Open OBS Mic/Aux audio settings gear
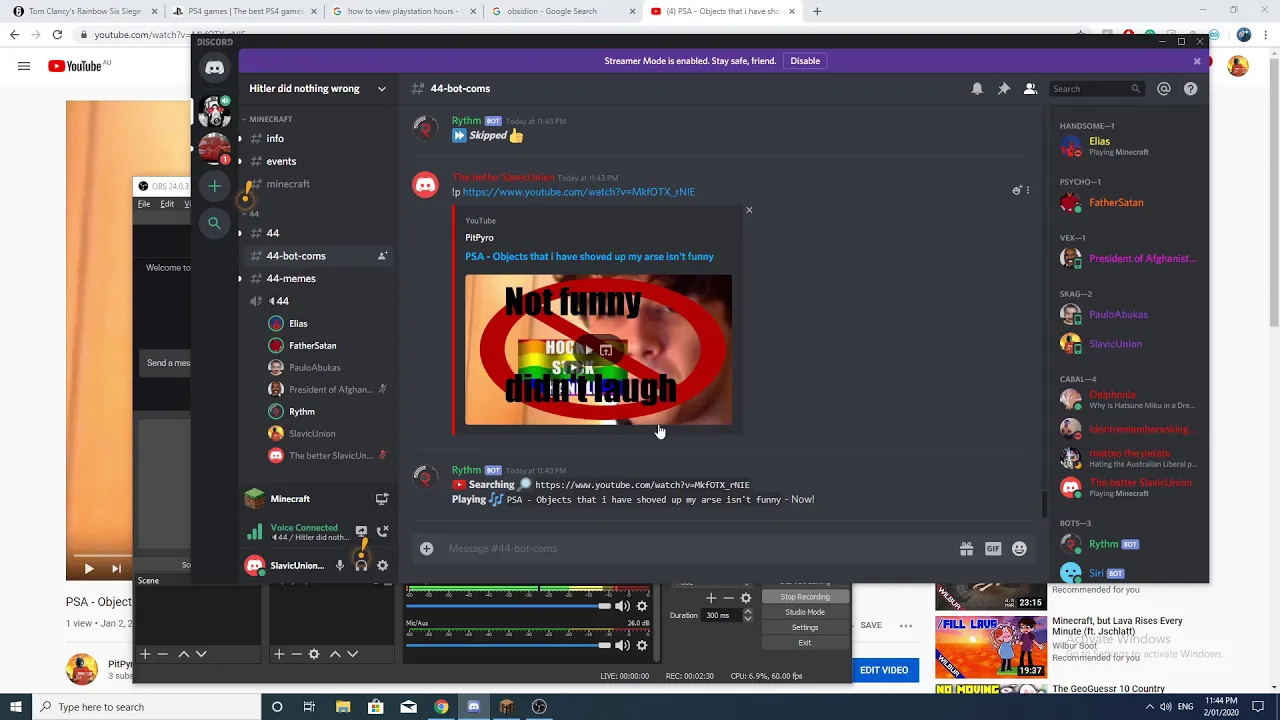The width and height of the screenshot is (1280, 720). [642, 645]
